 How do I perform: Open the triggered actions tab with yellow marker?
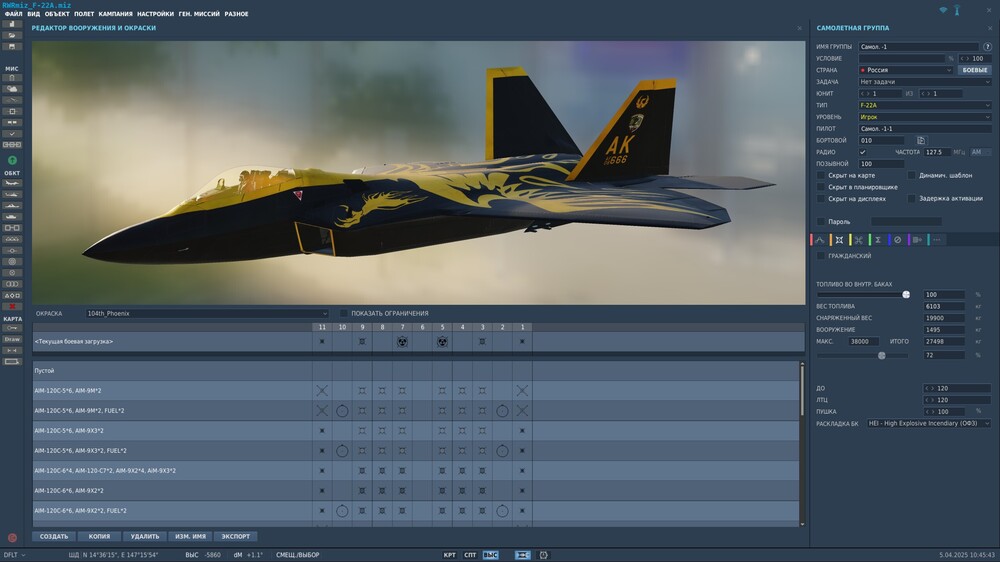pyautogui.click(x=858, y=240)
